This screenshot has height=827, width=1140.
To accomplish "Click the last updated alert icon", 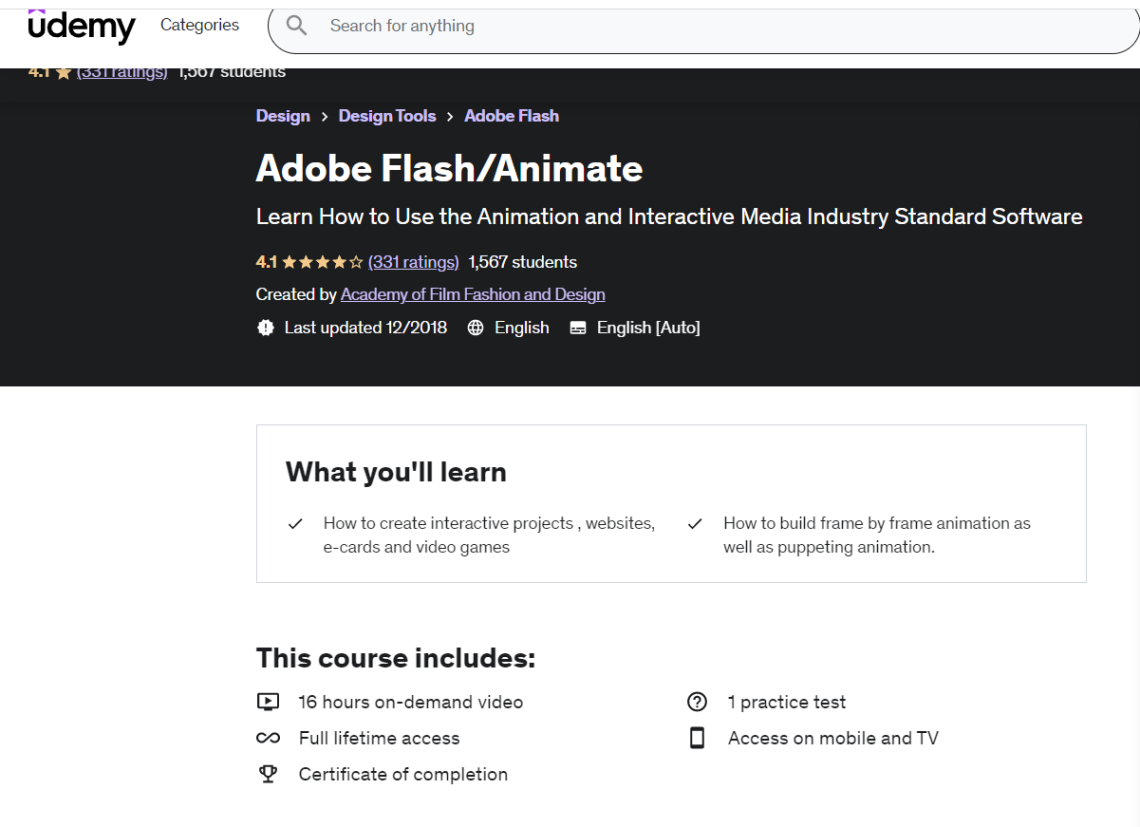I will 265,327.
